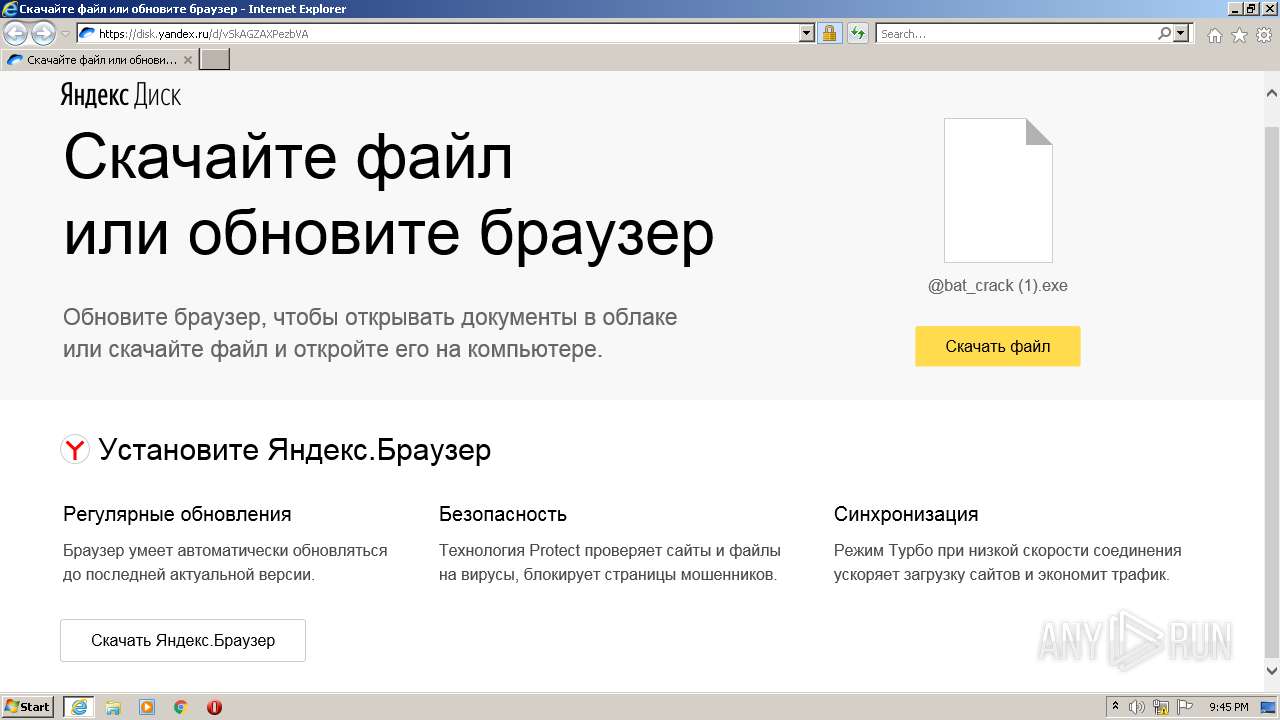The height and width of the screenshot is (720, 1280).
Task: Open the Action Center flag icon
Action: click(1186, 707)
